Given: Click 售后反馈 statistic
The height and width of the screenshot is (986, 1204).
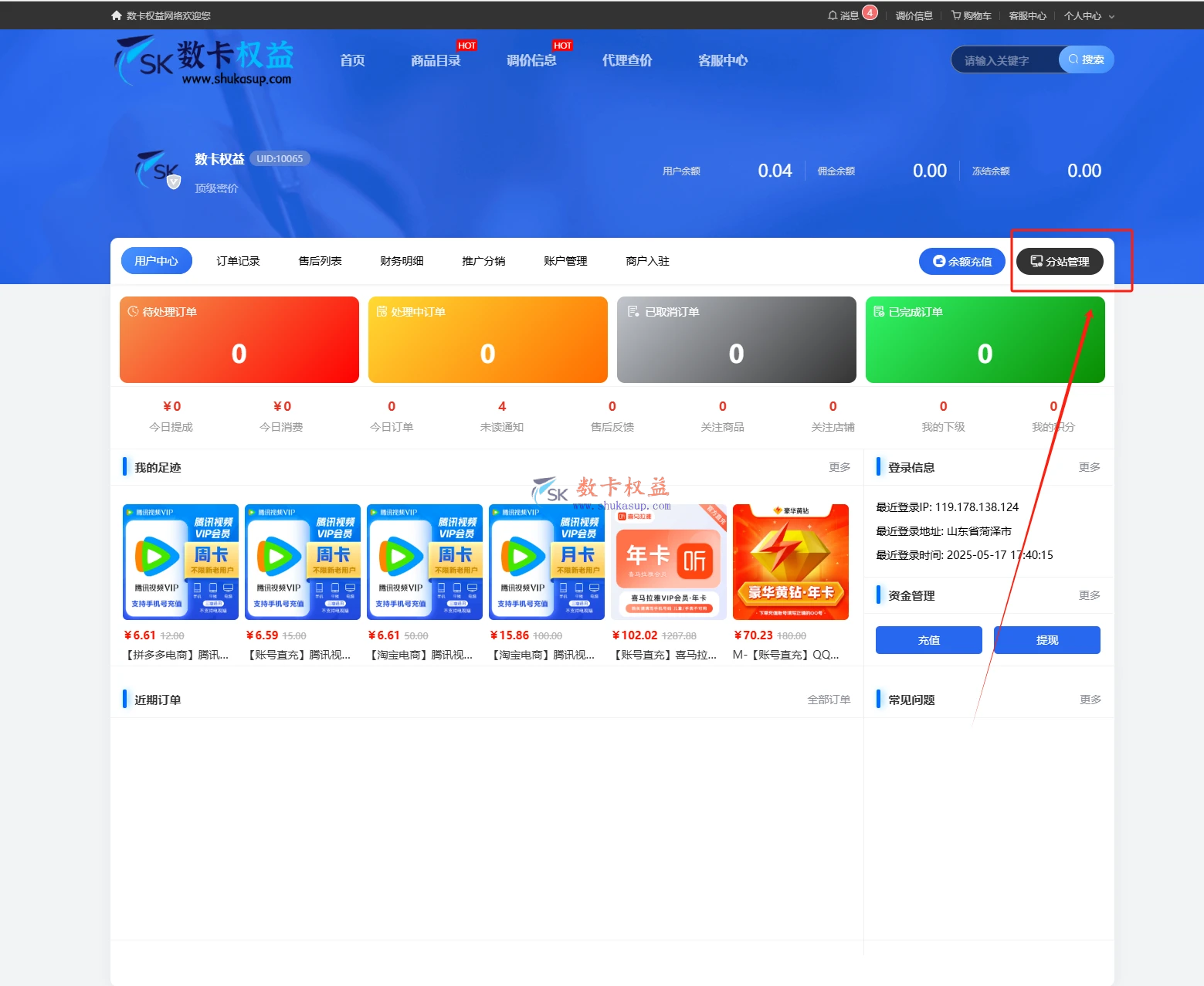Looking at the screenshot, I should [x=612, y=416].
